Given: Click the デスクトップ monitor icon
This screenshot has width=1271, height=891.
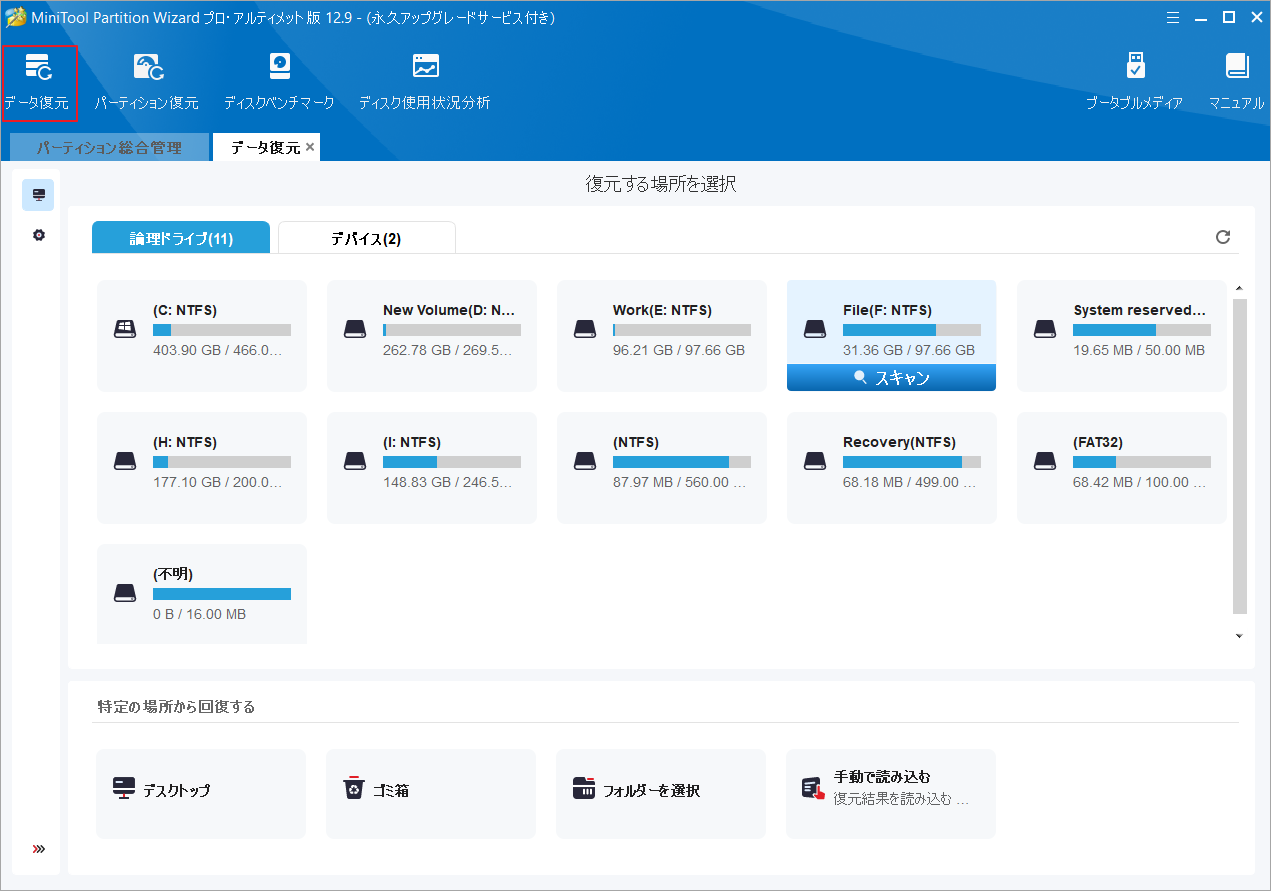Looking at the screenshot, I should click(x=124, y=788).
